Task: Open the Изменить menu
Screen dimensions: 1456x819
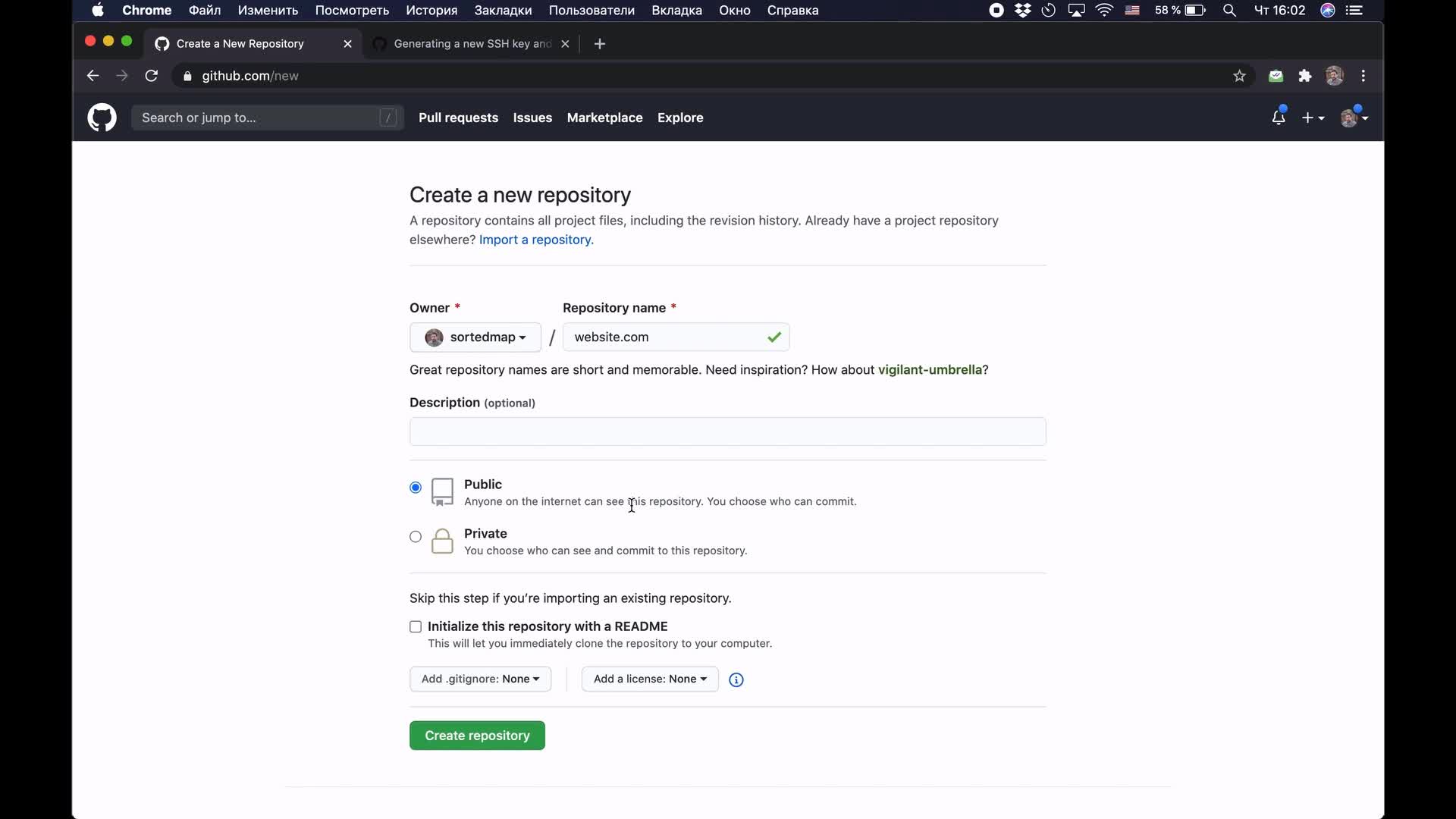Action: (x=268, y=11)
